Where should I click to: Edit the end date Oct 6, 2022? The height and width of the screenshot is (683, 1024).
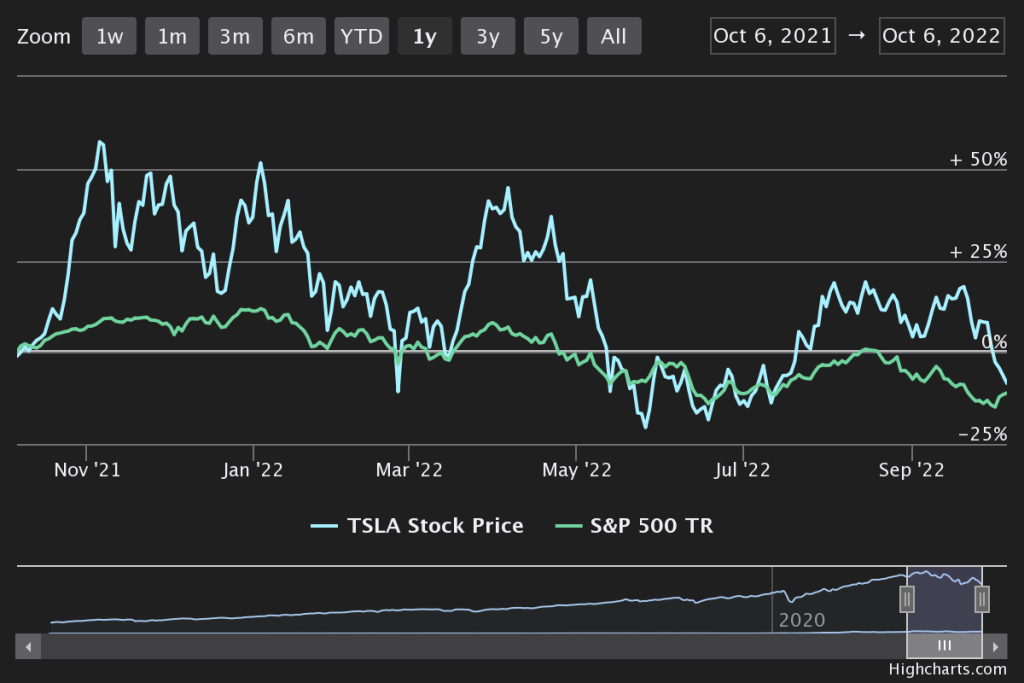942,36
